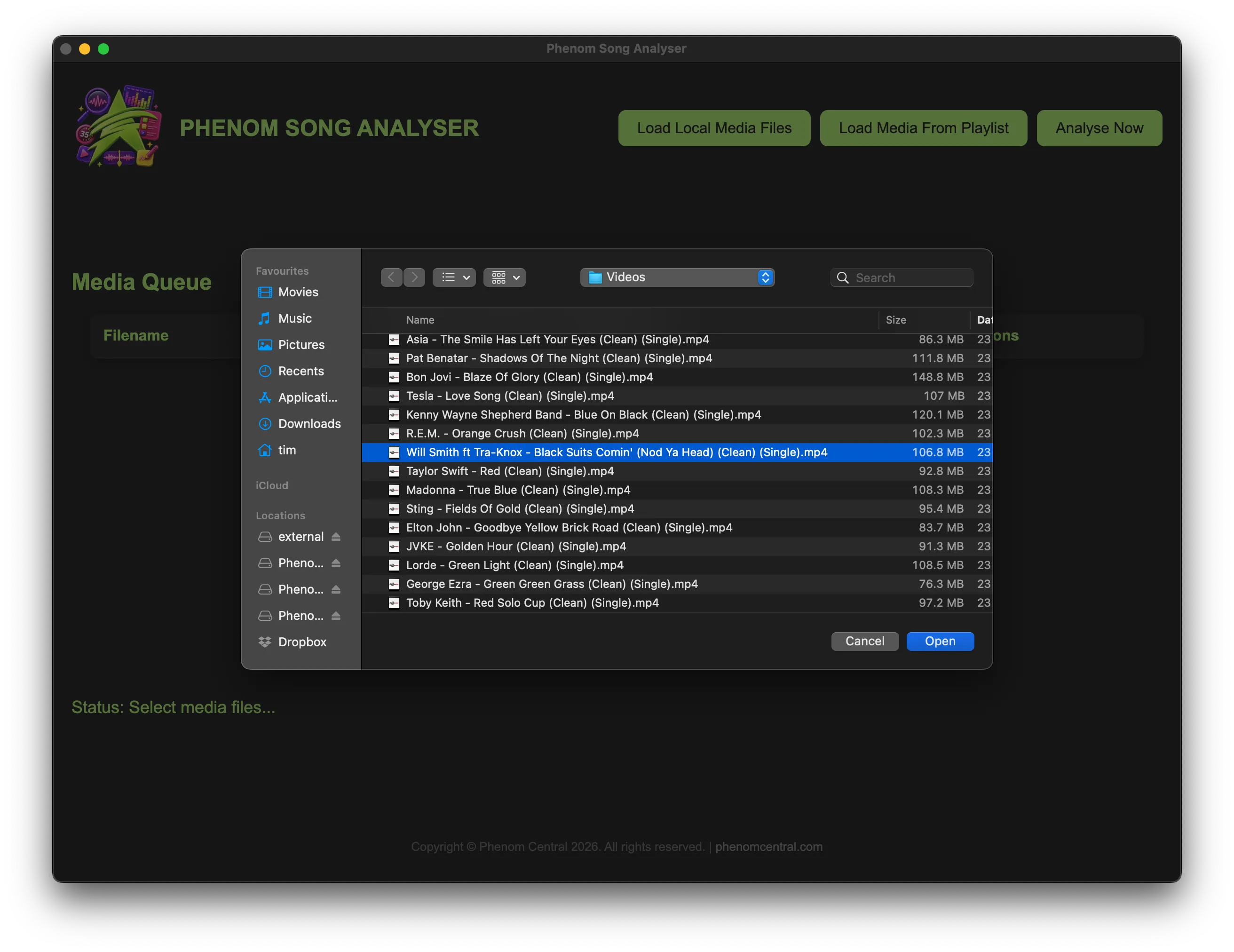
Task: Select R.E.M. - Orange Crush file
Action: 677,433
